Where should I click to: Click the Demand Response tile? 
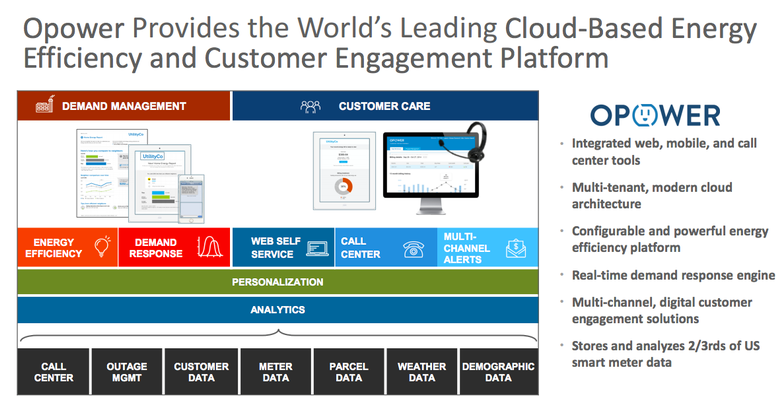coord(174,247)
